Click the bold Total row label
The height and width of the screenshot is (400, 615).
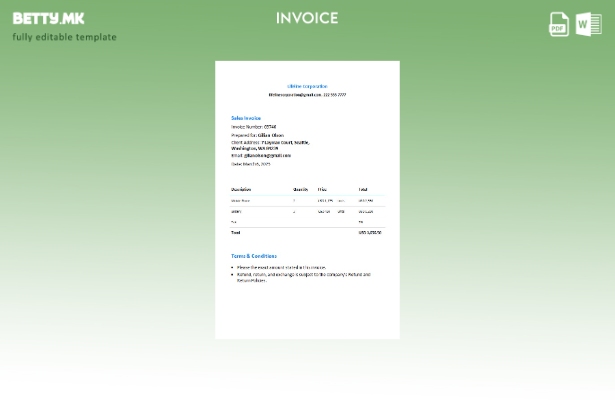tap(236, 232)
